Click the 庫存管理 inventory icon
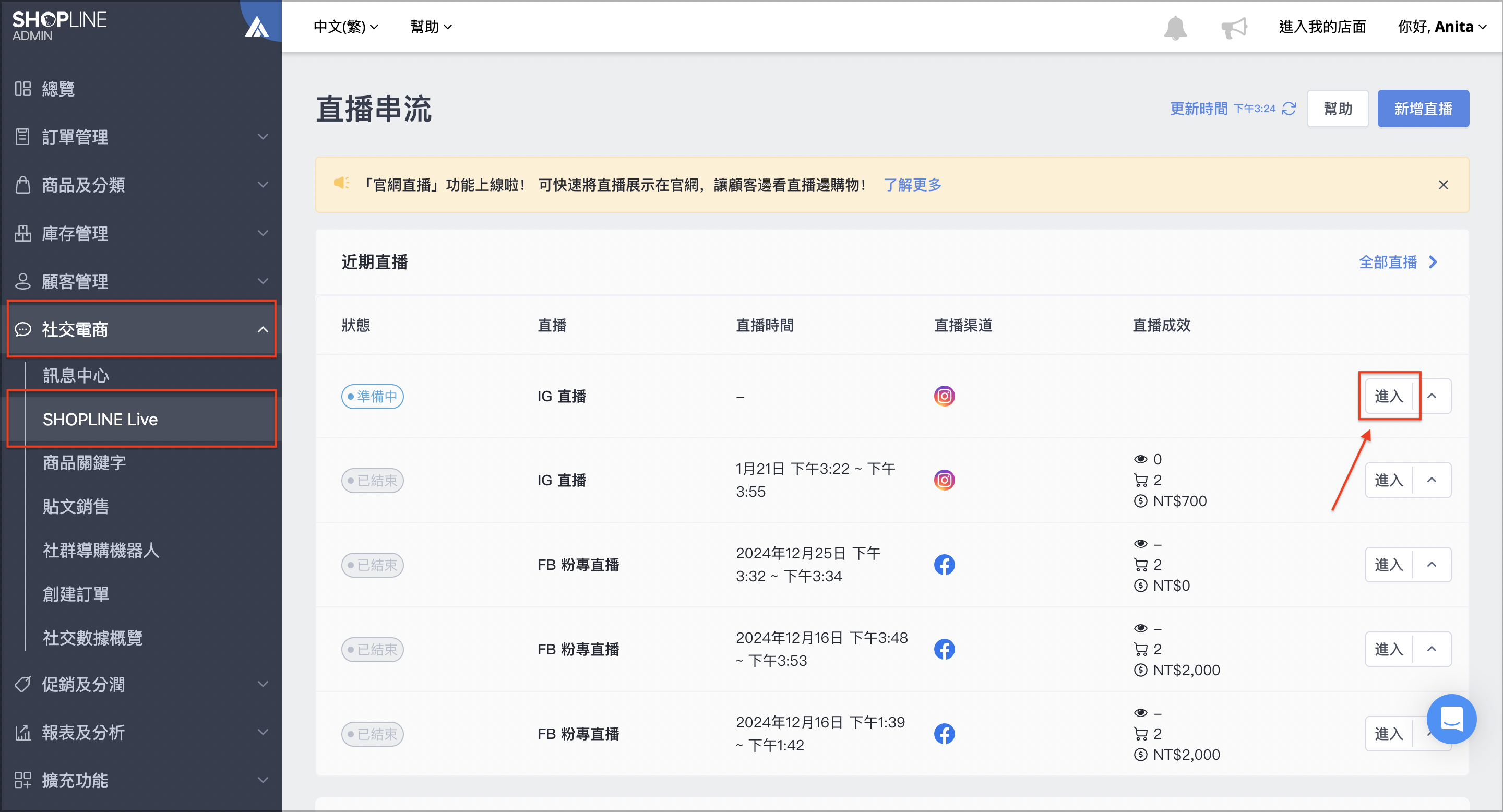Screen dimensions: 1503x812 point(23,233)
